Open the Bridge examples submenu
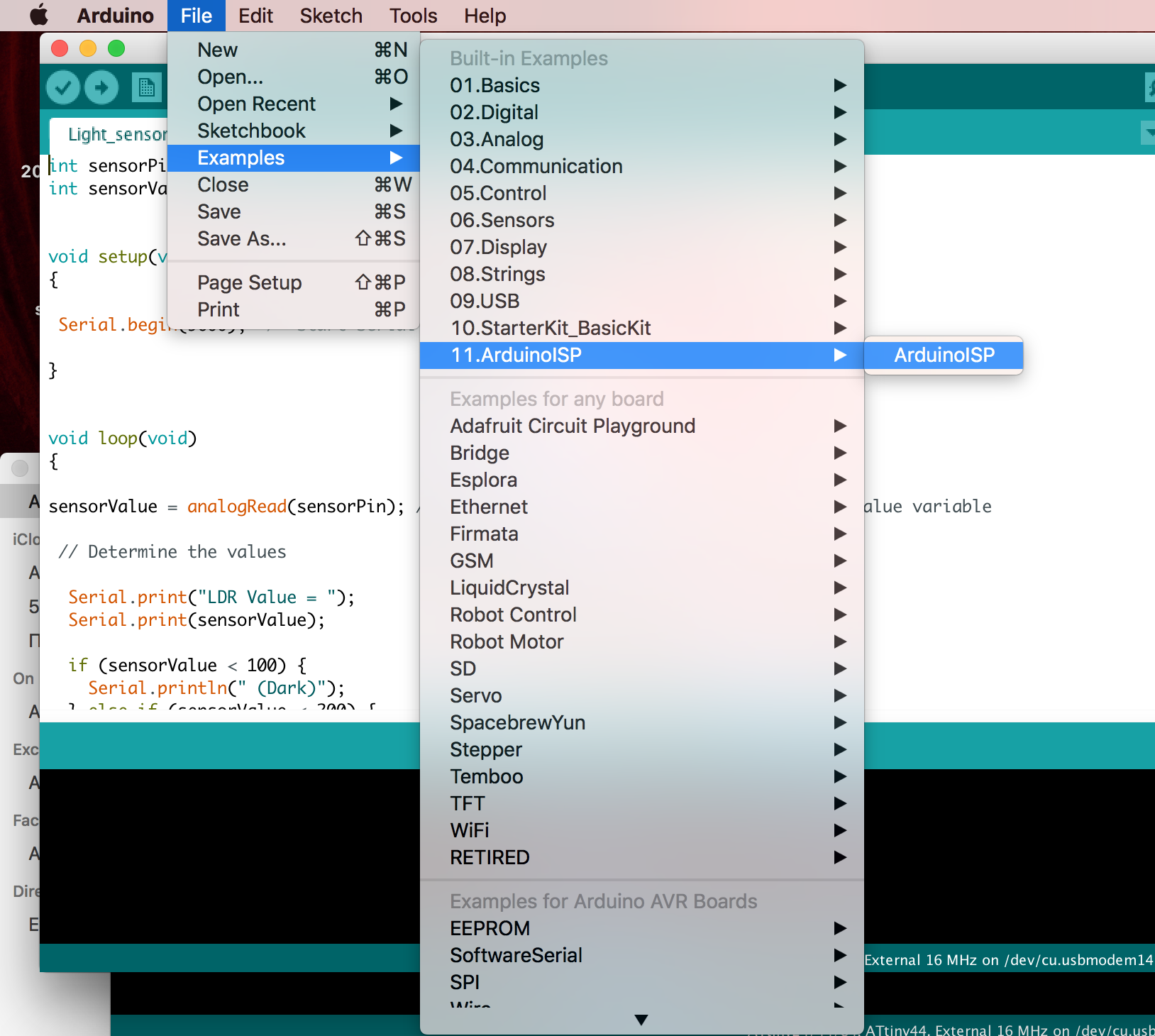This screenshot has height=1036, width=1155. [642, 453]
